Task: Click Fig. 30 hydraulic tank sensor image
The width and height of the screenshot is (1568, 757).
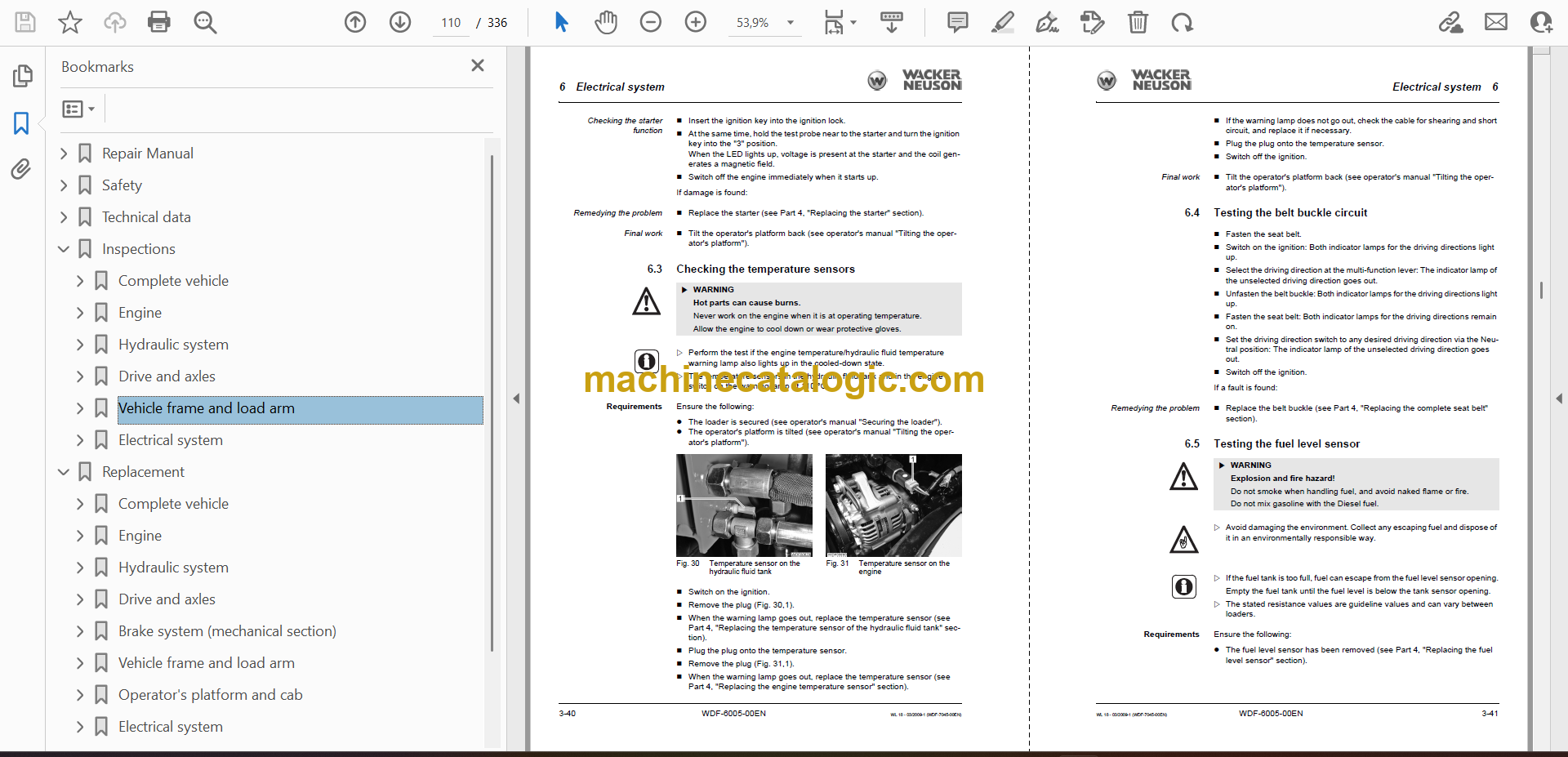Action: [x=744, y=505]
